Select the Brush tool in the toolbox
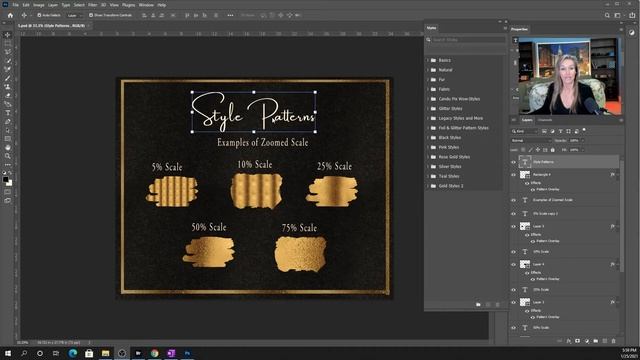640x360 pixels. pos(7,78)
